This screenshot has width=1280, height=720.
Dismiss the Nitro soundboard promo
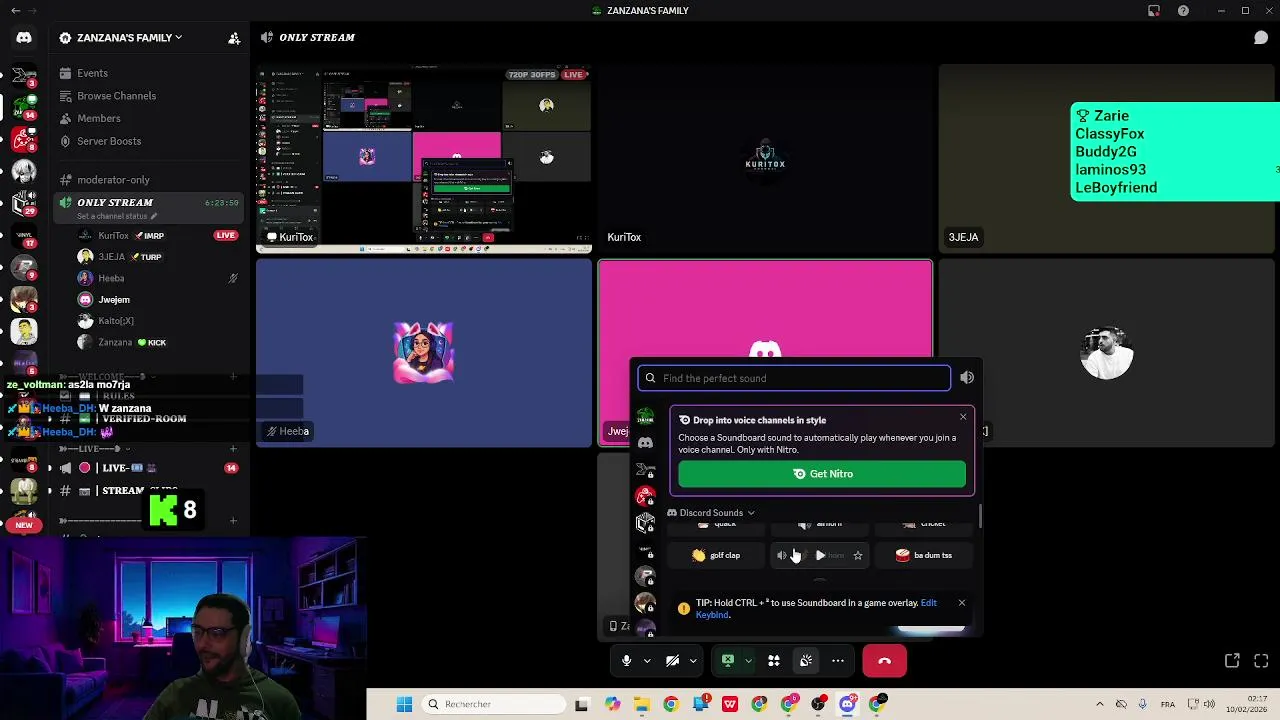click(963, 417)
